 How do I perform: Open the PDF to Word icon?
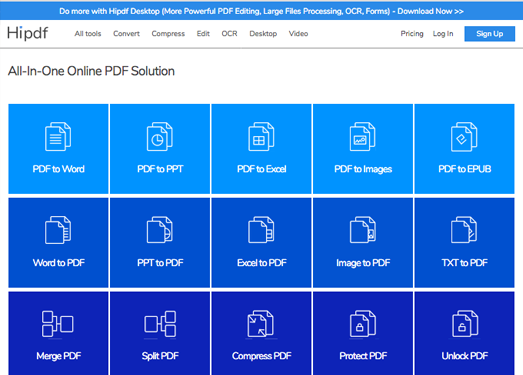click(x=58, y=136)
